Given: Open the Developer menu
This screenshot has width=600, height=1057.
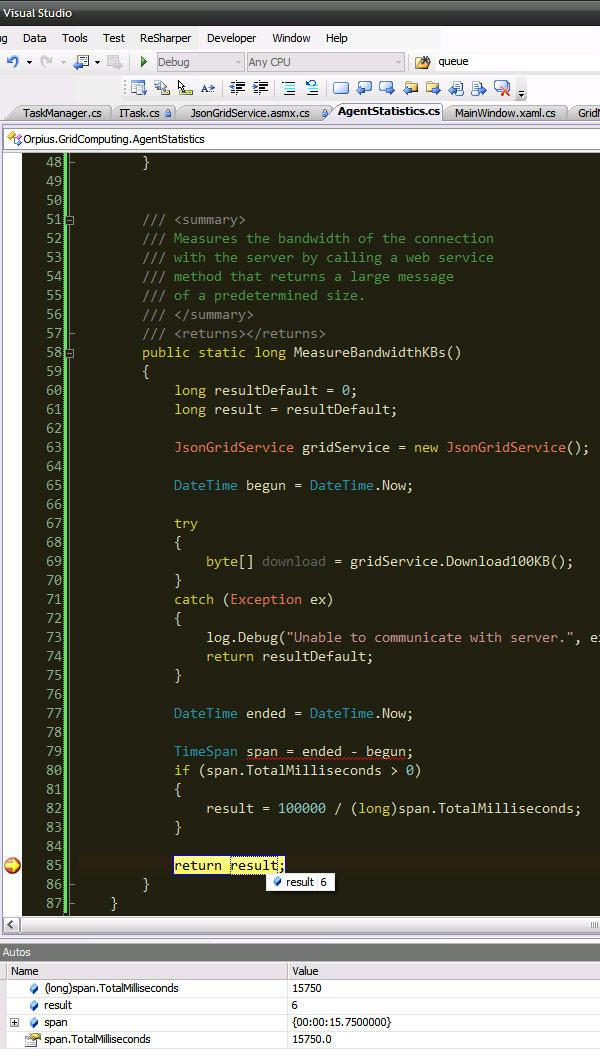Looking at the screenshot, I should pos(231,38).
